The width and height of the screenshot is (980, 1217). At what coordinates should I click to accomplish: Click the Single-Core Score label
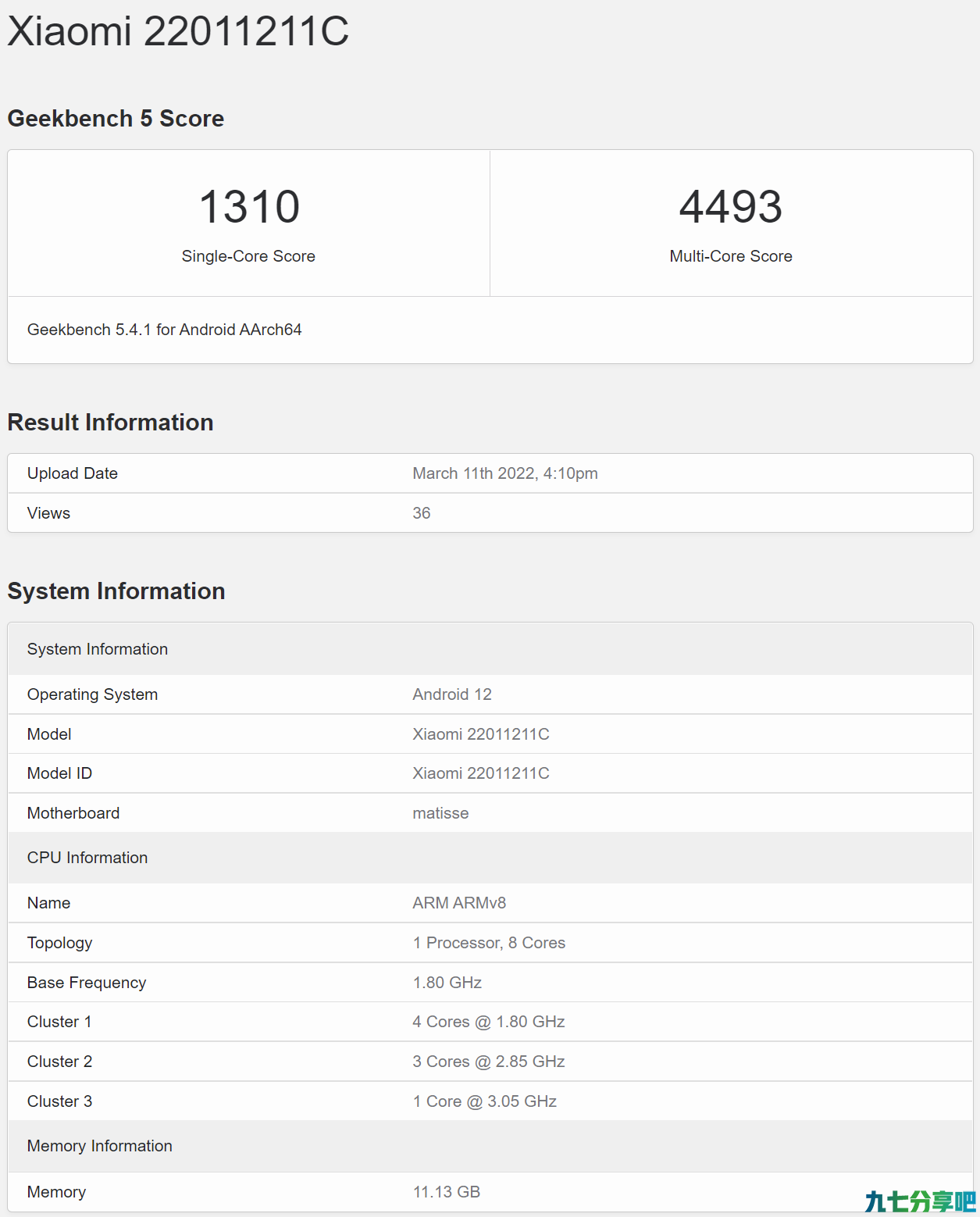point(248,256)
